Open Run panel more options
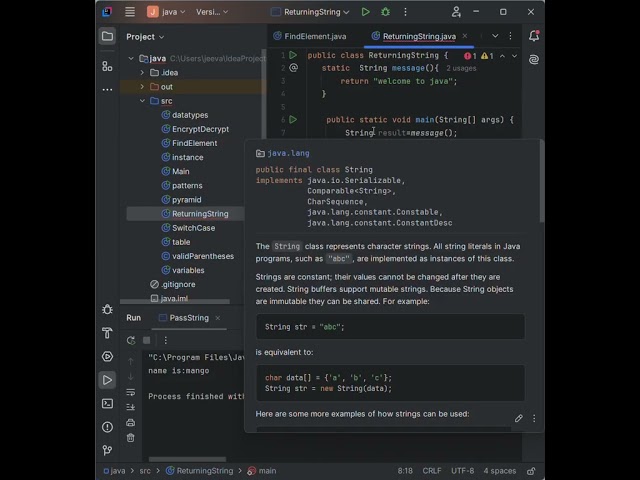Viewport: 640px width, 480px height. tap(165, 340)
